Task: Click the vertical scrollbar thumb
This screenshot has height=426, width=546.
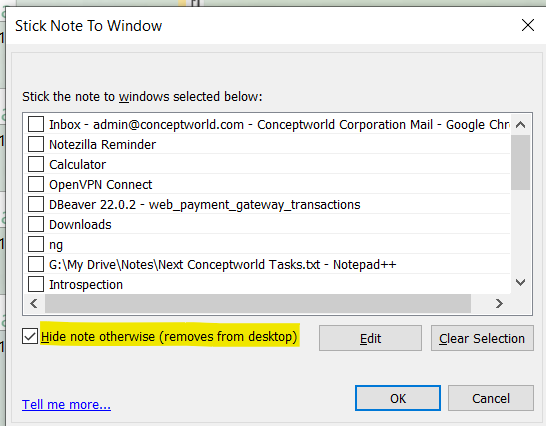Action: coord(521,163)
